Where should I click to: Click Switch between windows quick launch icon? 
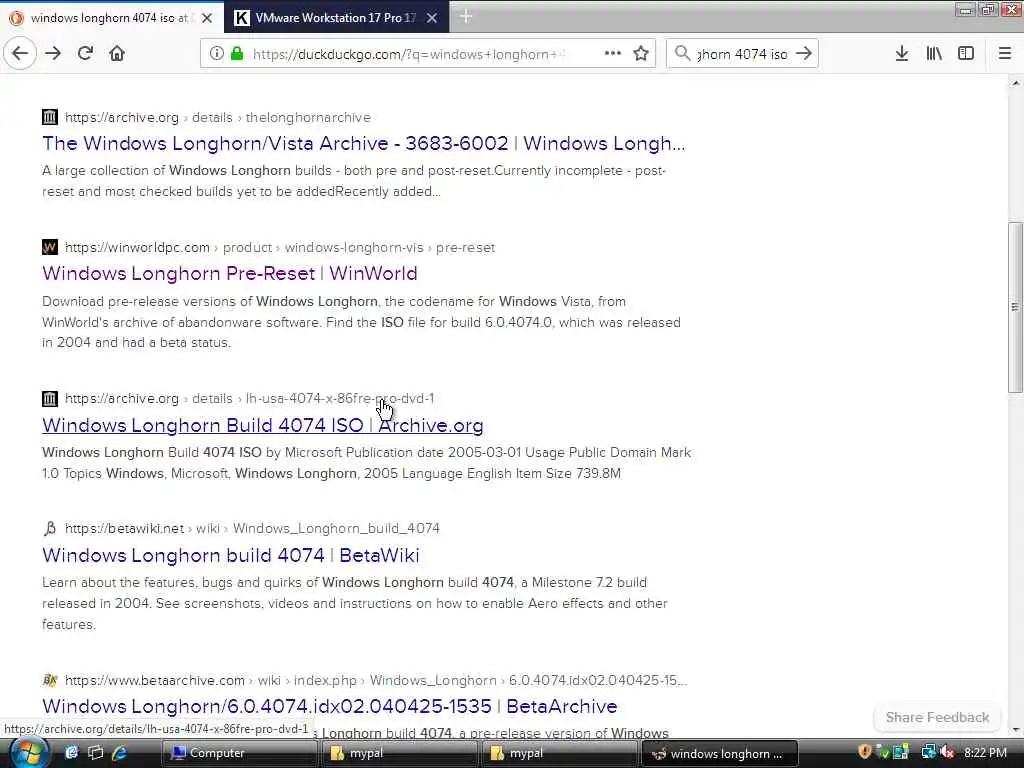(x=95, y=753)
